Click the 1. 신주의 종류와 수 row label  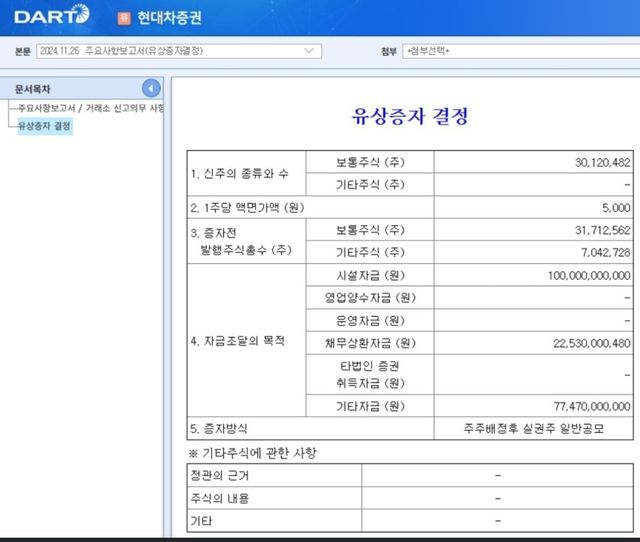(x=240, y=174)
